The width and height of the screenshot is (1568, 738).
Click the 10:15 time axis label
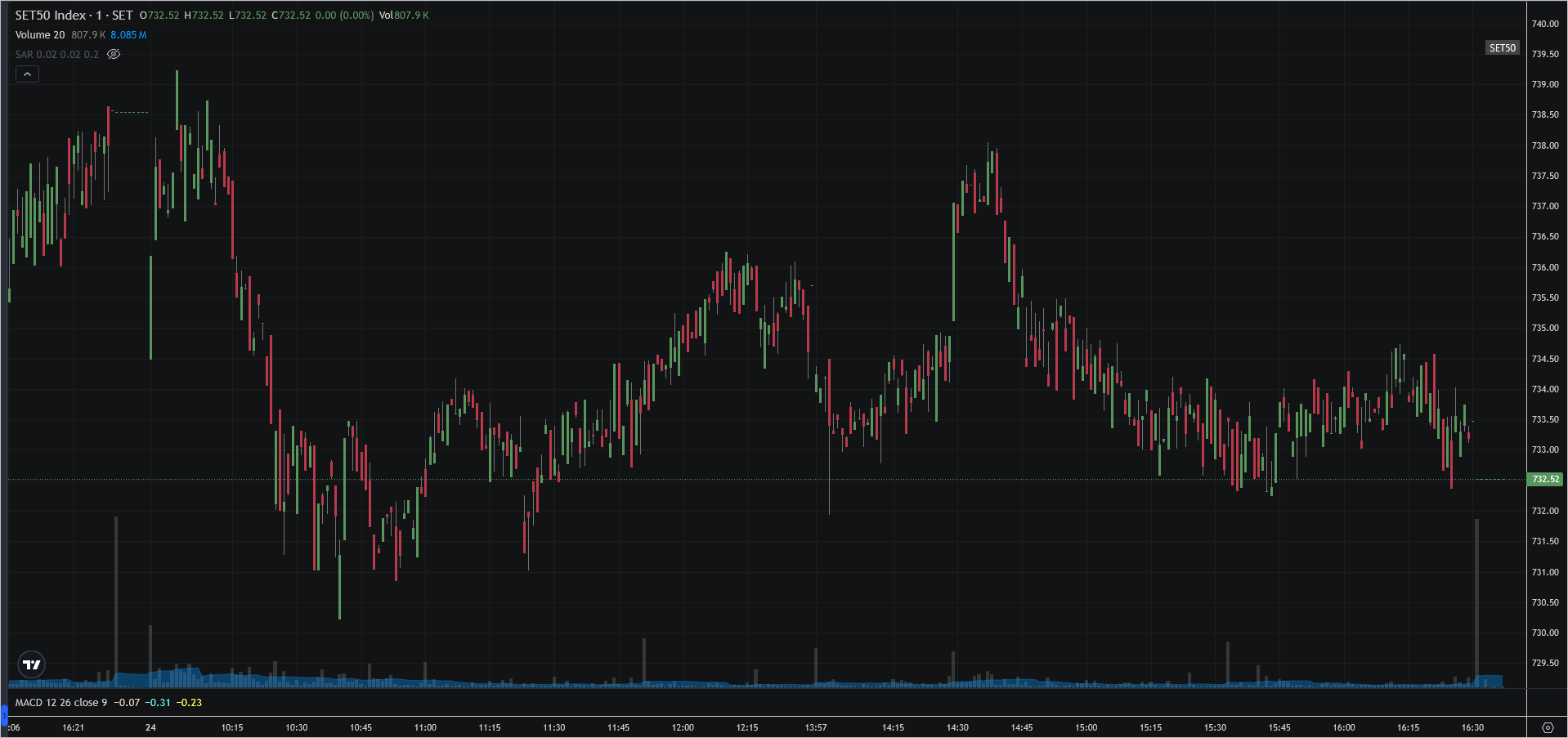pos(232,727)
